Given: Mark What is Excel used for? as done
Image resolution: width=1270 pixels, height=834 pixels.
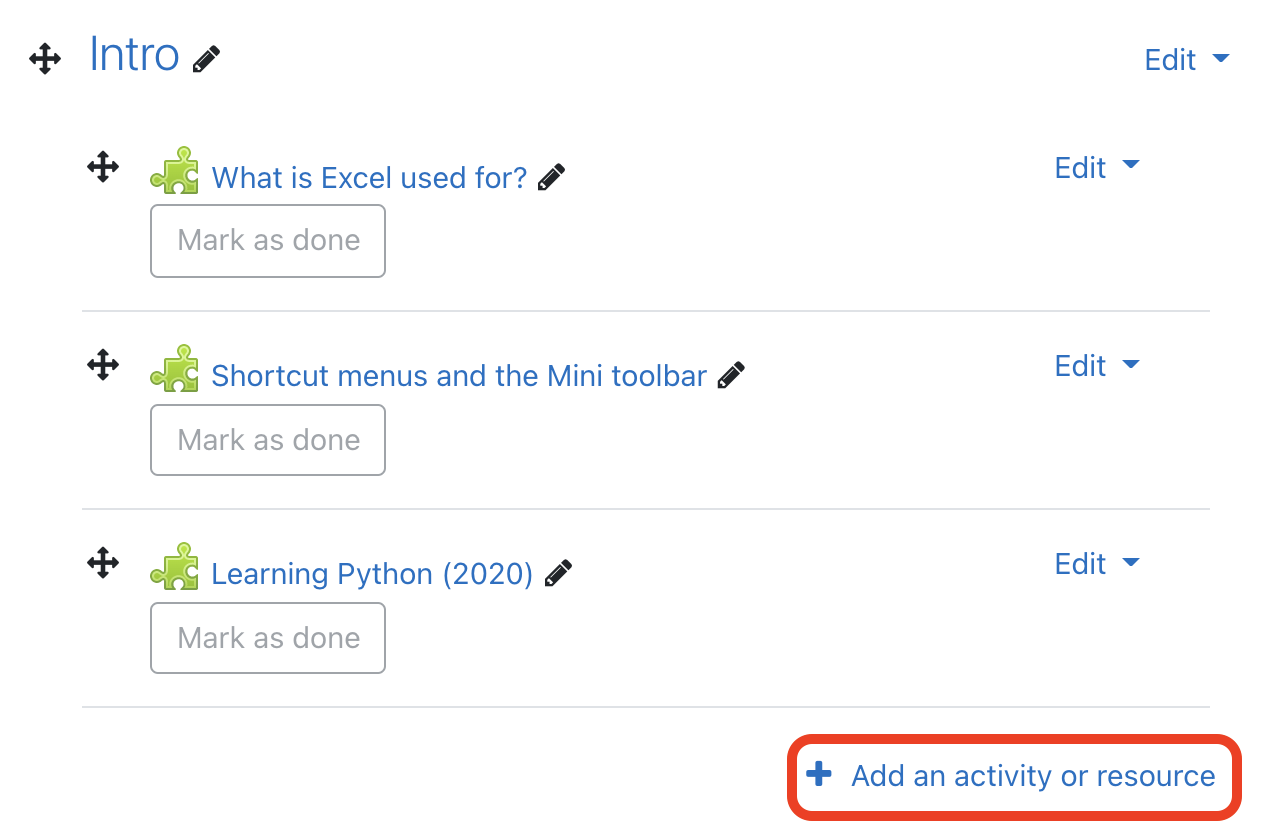Looking at the screenshot, I should tap(267, 240).
